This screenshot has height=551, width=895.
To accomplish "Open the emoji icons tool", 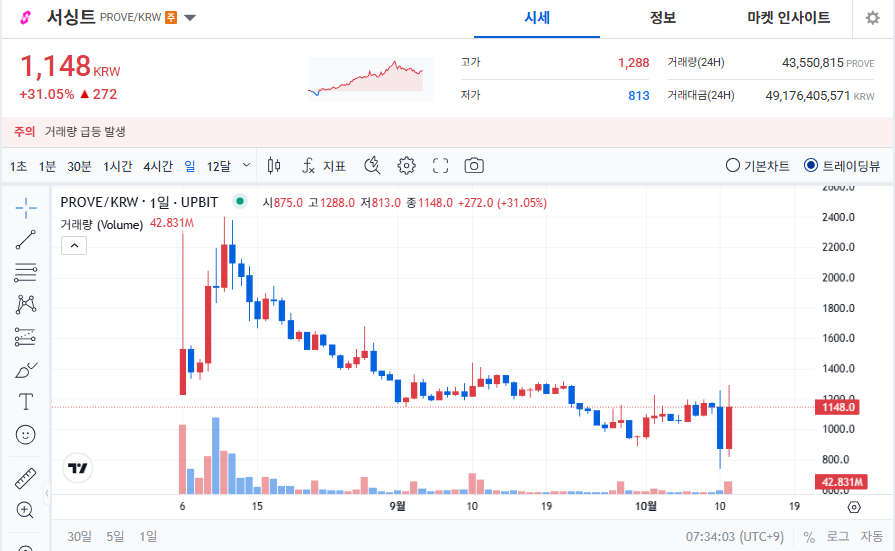I will point(26,435).
